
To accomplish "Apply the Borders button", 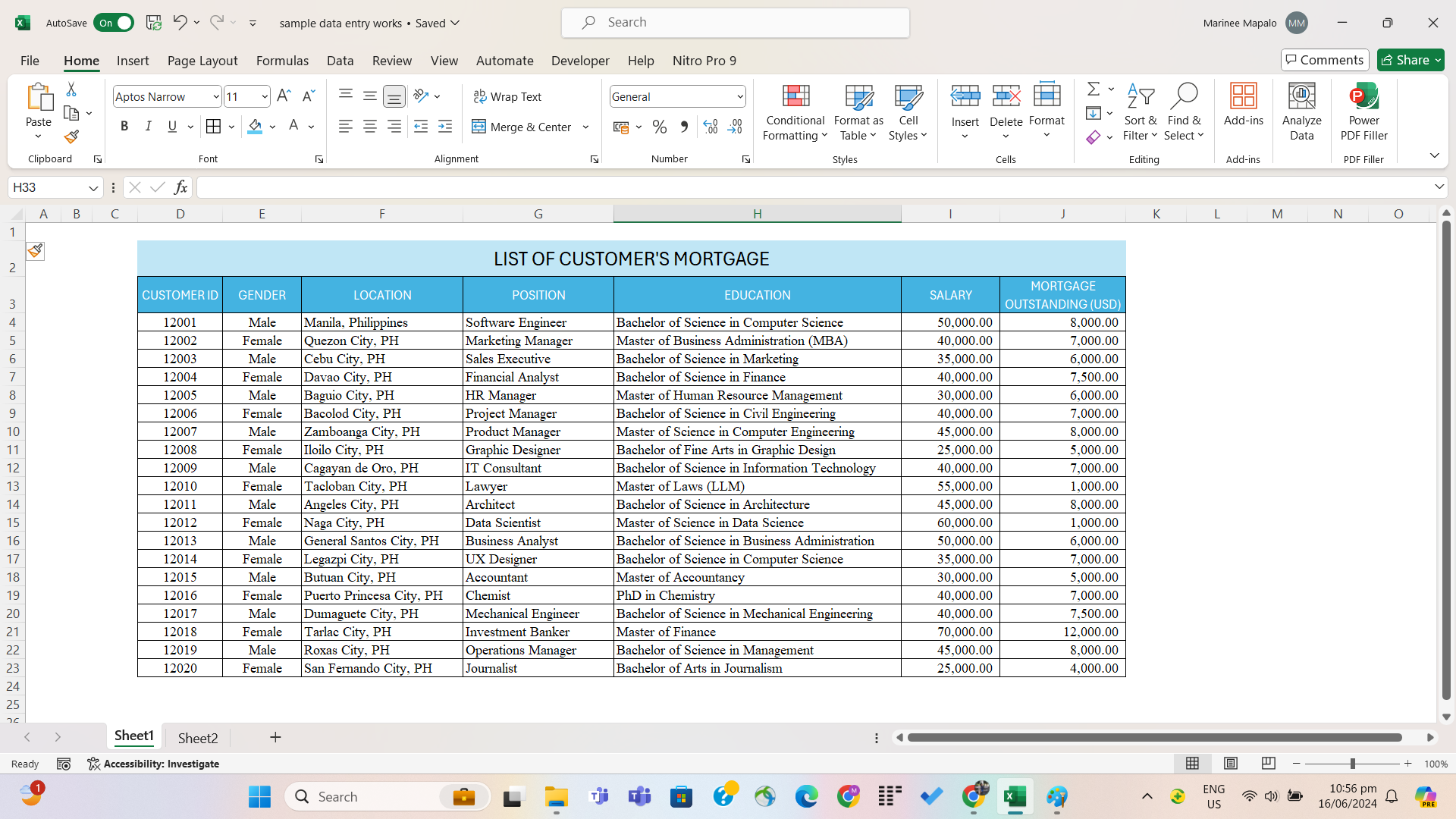I will click(x=214, y=127).
